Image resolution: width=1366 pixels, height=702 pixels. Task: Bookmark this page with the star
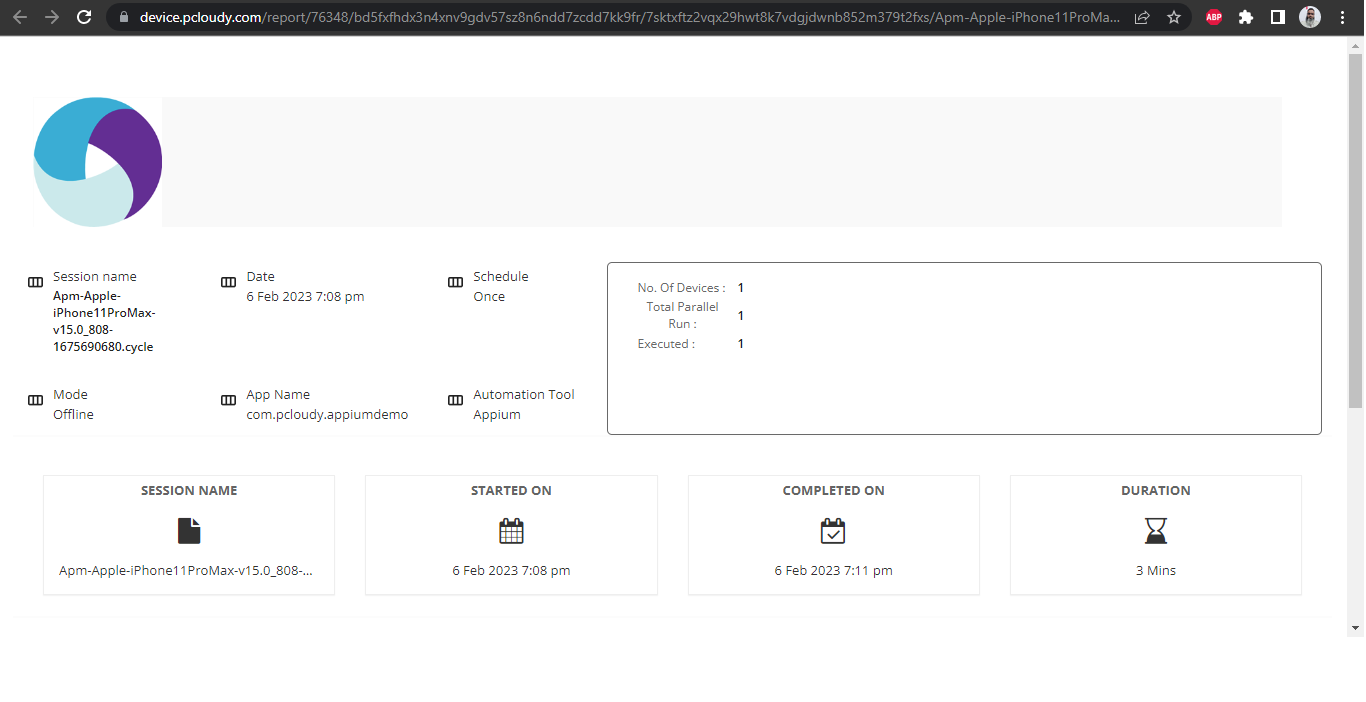click(1174, 17)
